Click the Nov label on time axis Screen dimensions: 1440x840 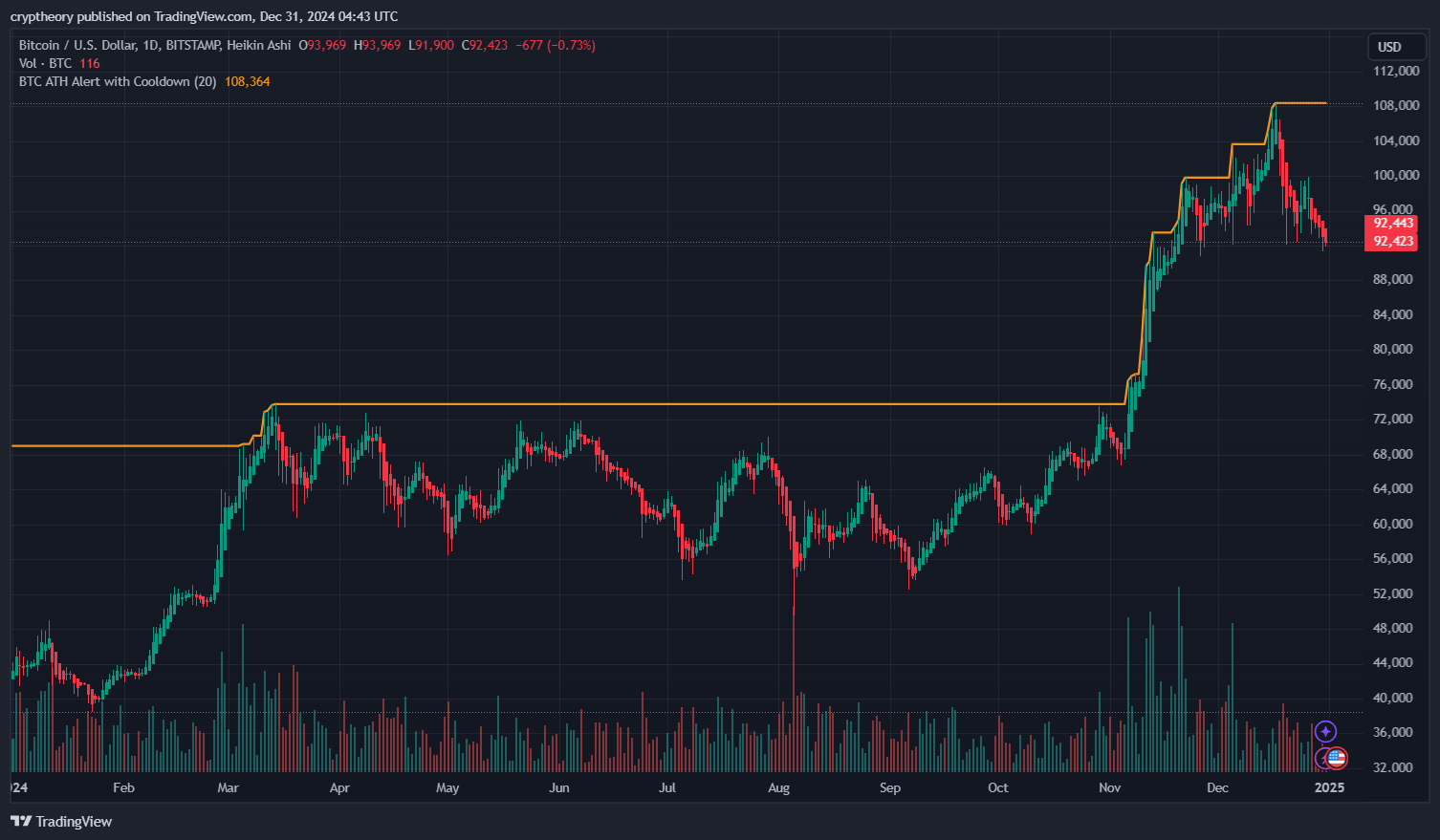tap(1109, 787)
